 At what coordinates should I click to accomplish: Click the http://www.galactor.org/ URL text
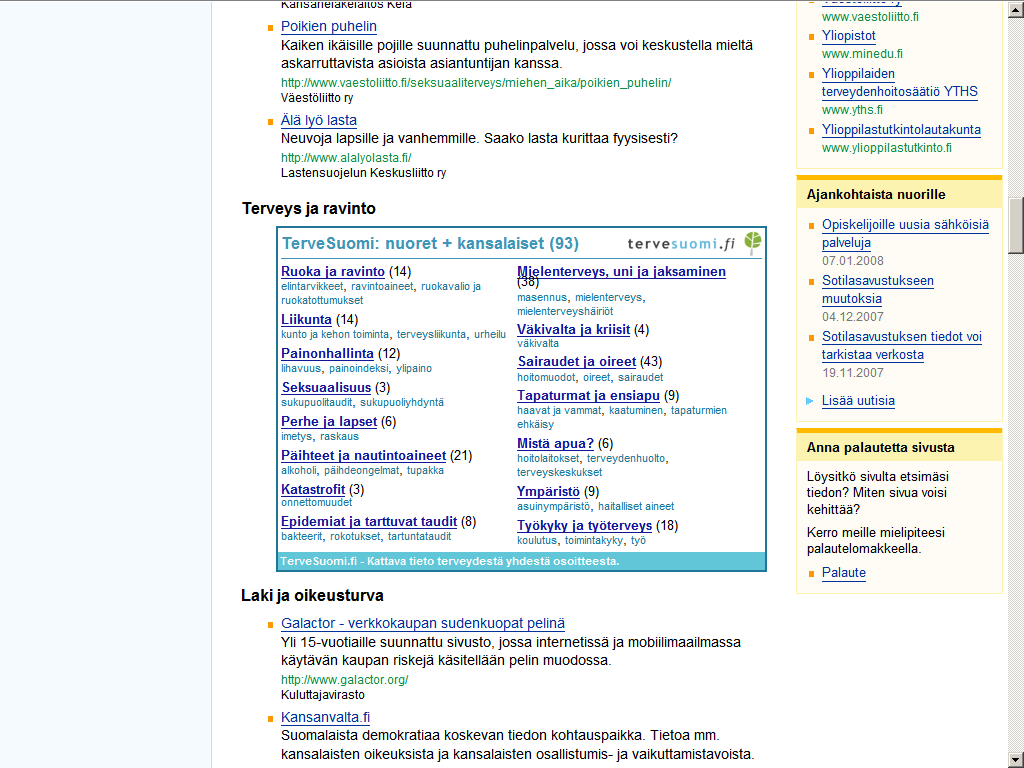click(x=345, y=680)
